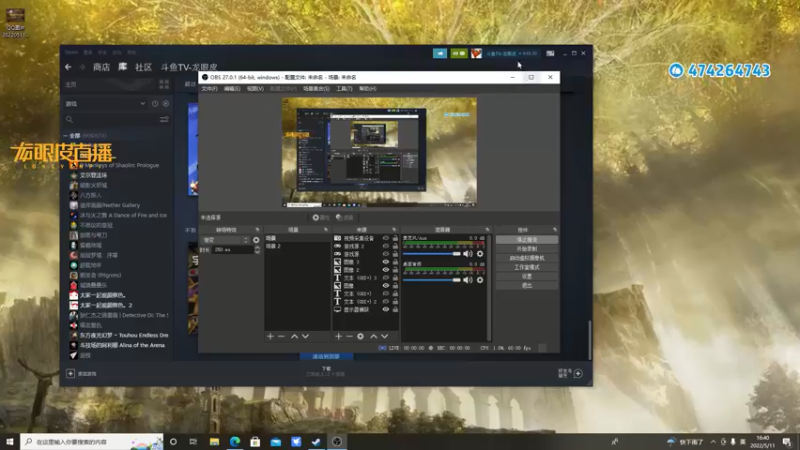Toggle visibility of 游戏源 2 source
800x450 pixels.
tap(386, 246)
